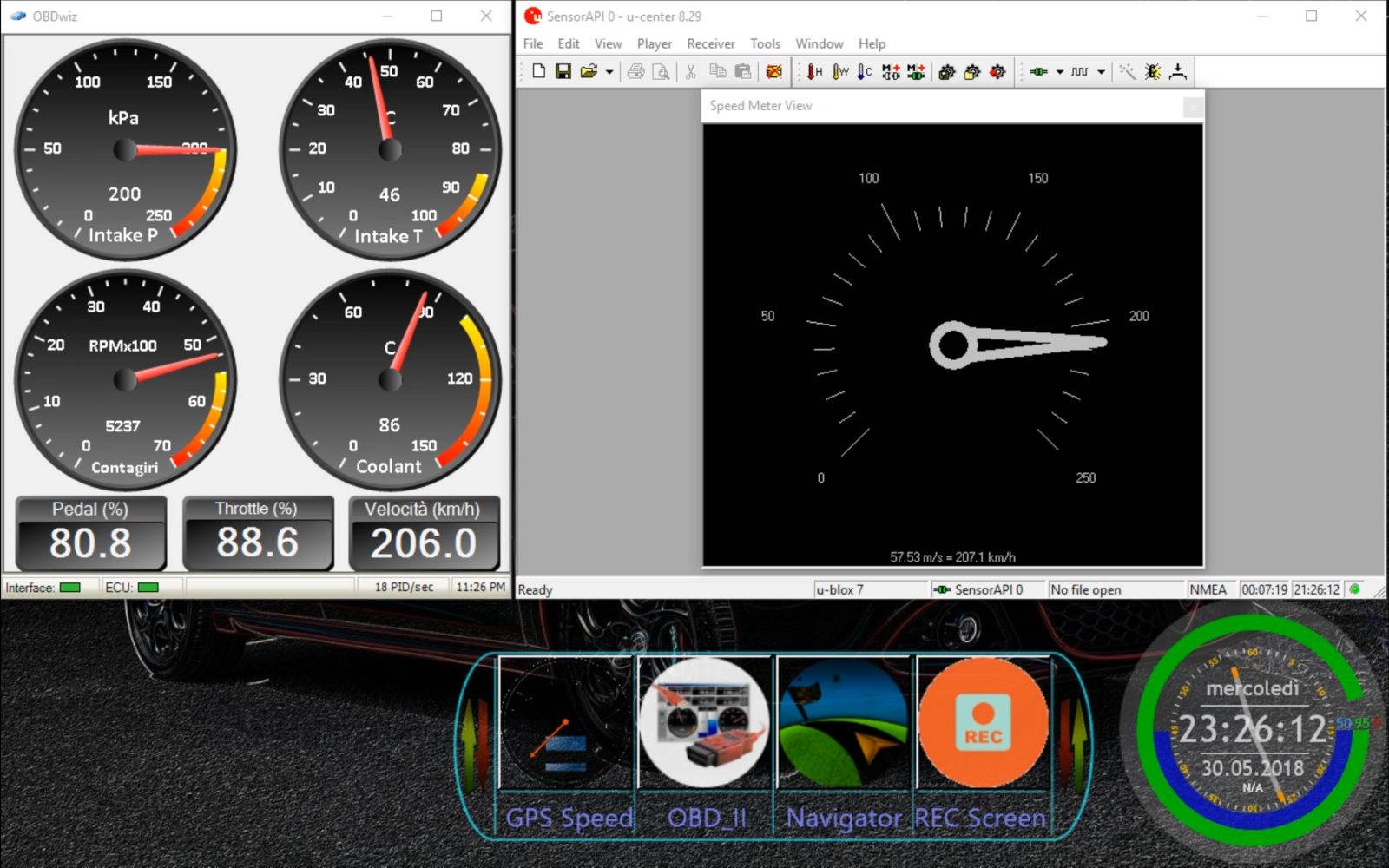1389x868 pixels.
Task: Click the green receiver connection icon
Action: 1038,71
